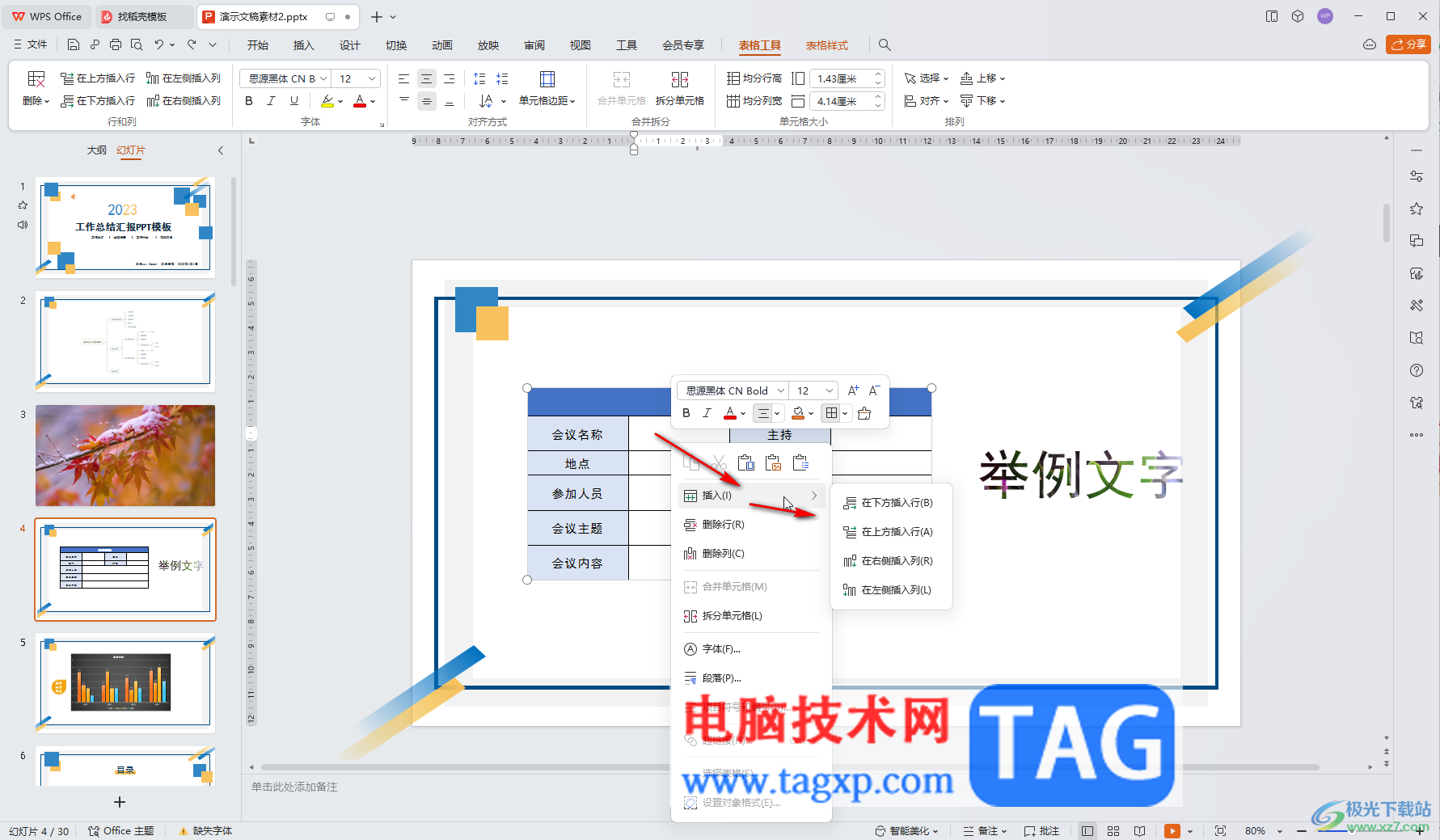The image size is (1440, 840).
Task: Click the orange Share button
Action: (x=1408, y=44)
